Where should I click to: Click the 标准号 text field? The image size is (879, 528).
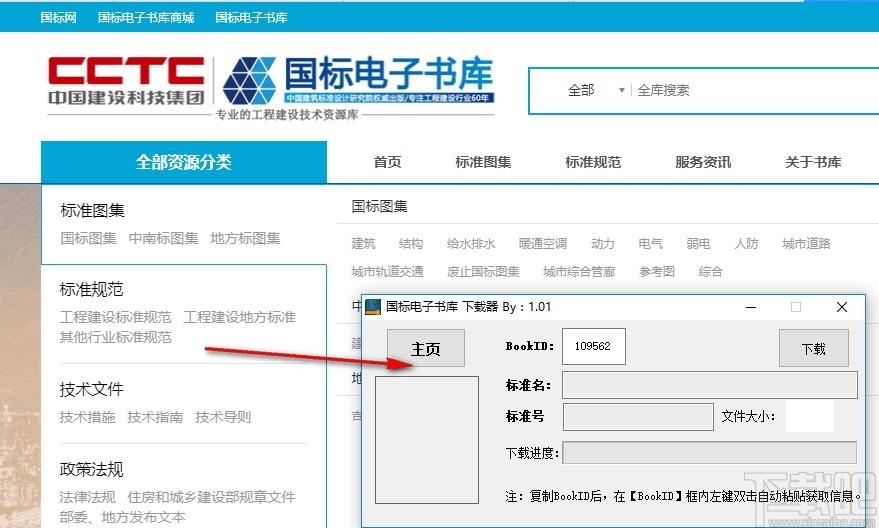(638, 416)
